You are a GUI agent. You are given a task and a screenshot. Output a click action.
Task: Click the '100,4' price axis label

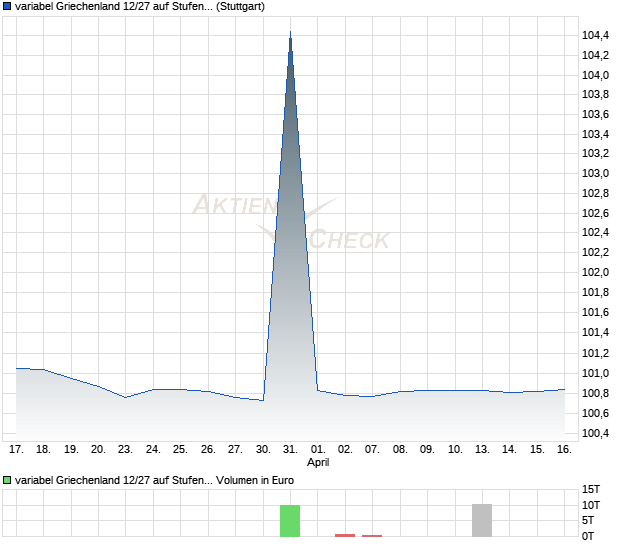point(595,433)
